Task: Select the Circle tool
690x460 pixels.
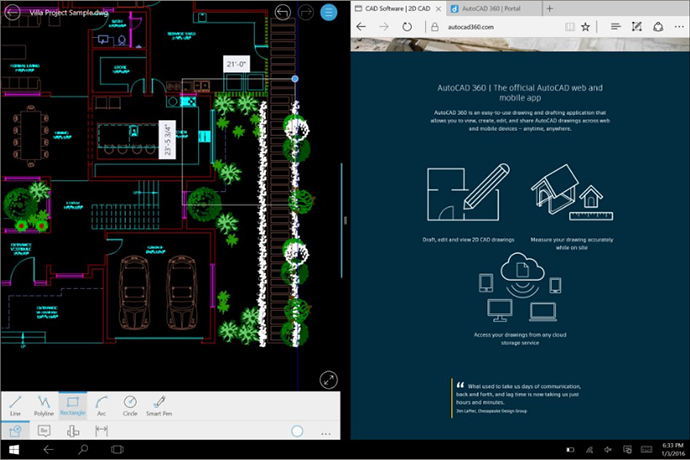Action: tap(130, 404)
